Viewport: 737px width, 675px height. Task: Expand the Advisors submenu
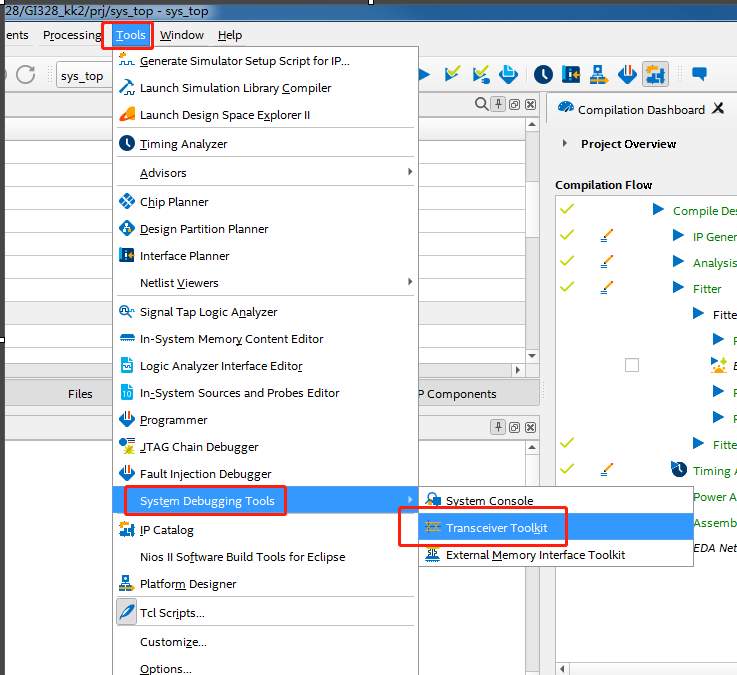pos(265,173)
